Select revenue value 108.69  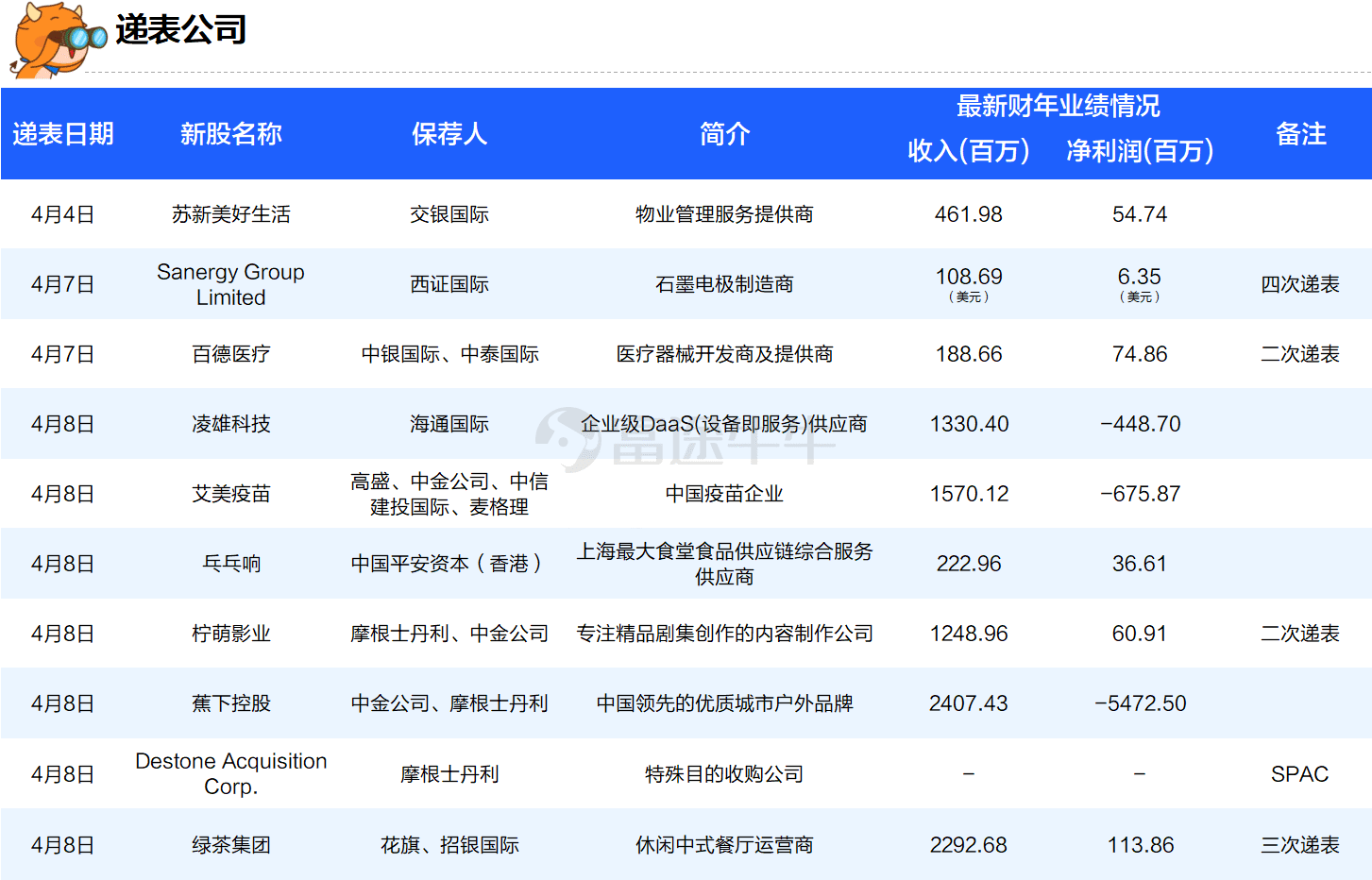[969, 277]
